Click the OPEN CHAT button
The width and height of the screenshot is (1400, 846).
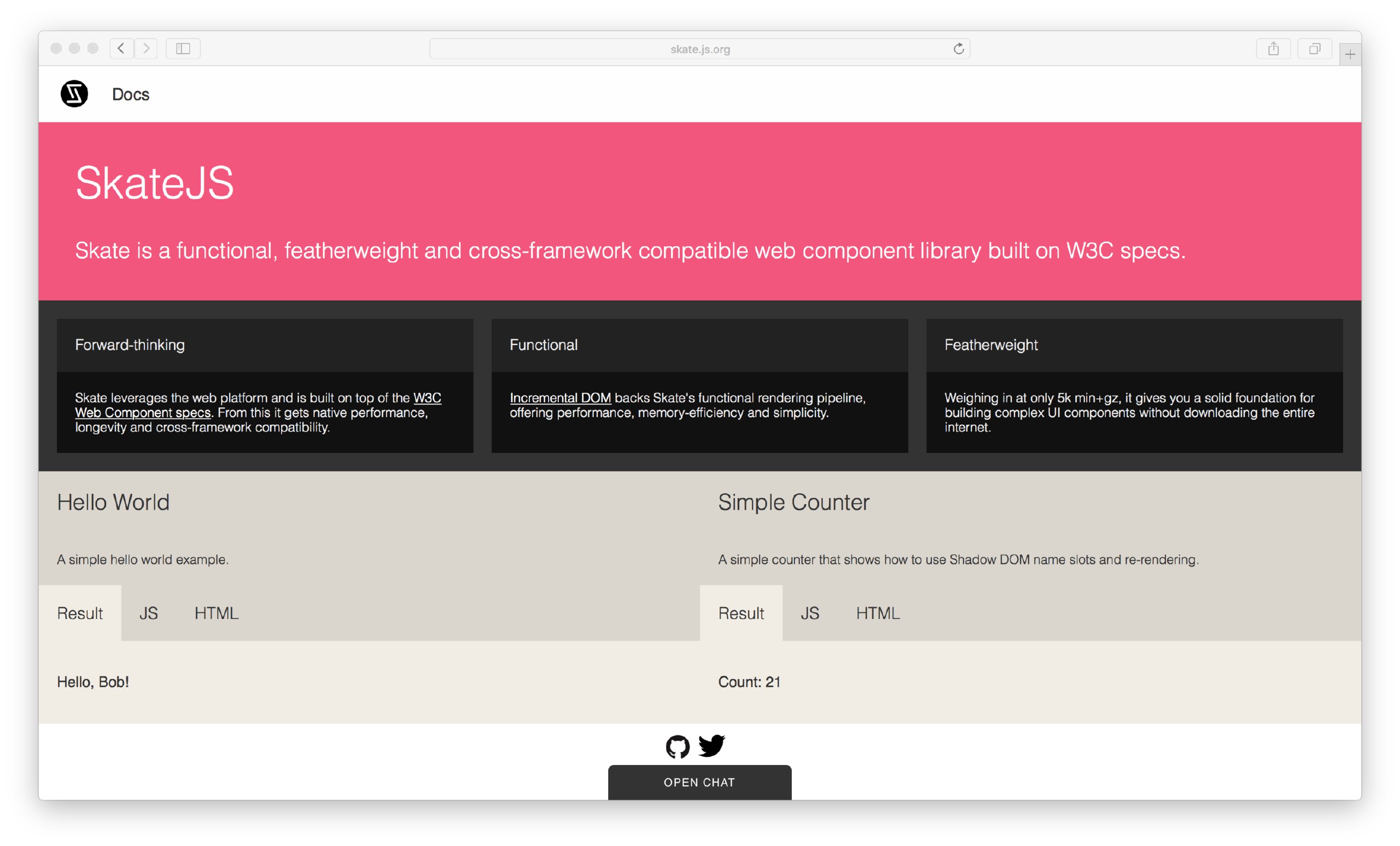(x=699, y=783)
